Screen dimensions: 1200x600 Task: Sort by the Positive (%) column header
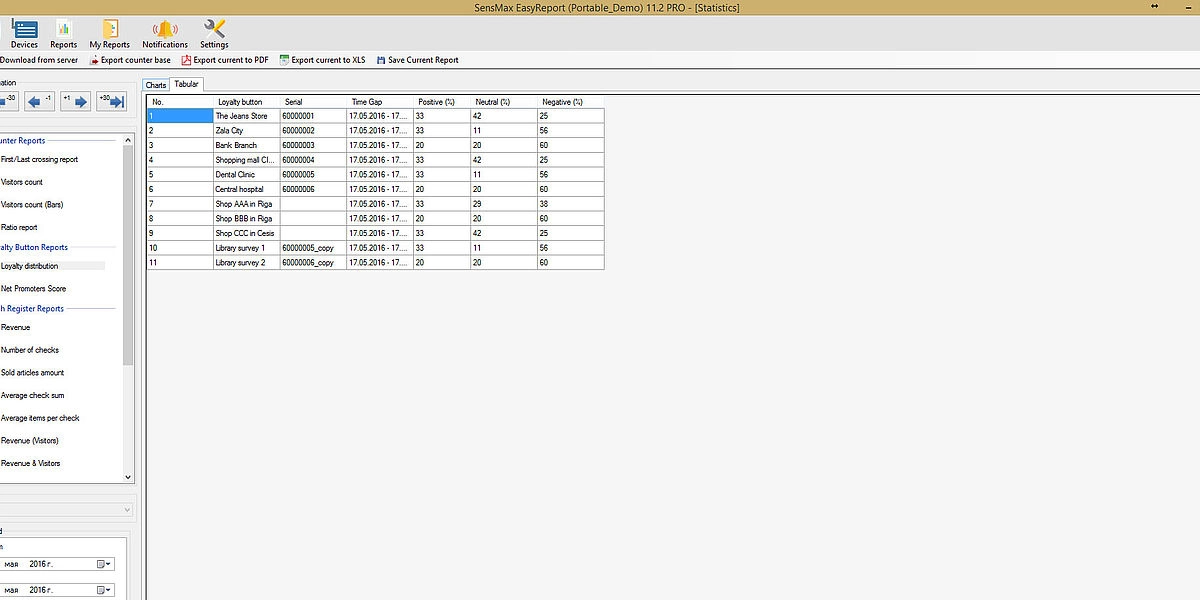pyautogui.click(x=436, y=102)
